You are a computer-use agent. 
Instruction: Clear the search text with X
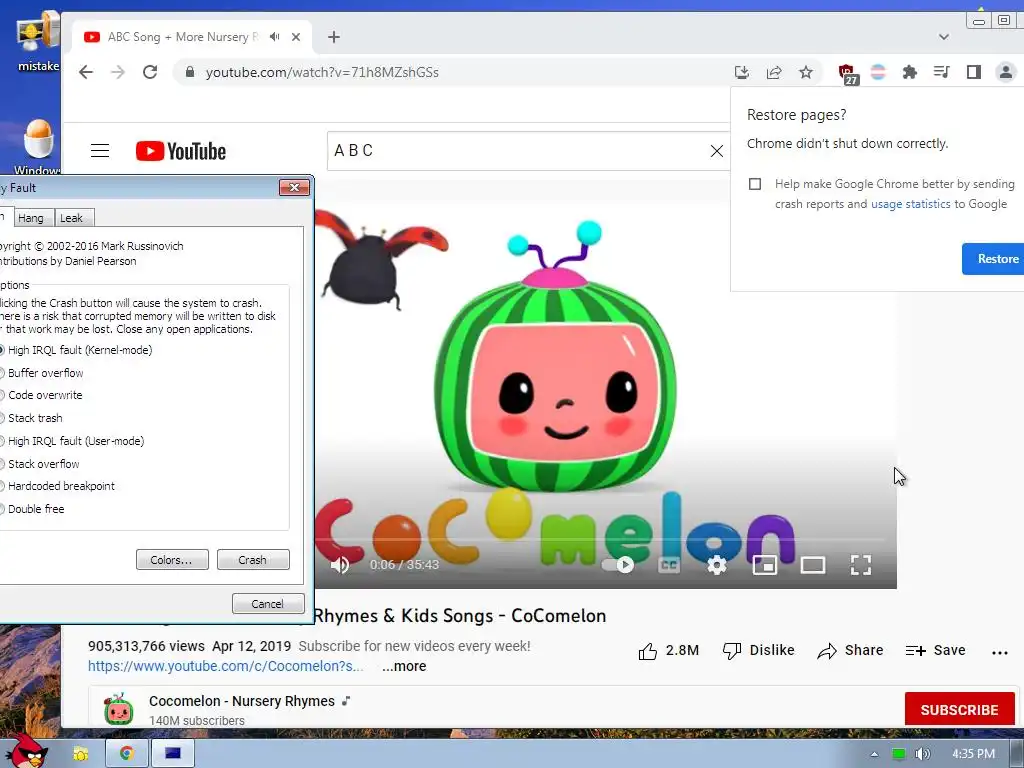pyautogui.click(x=716, y=151)
